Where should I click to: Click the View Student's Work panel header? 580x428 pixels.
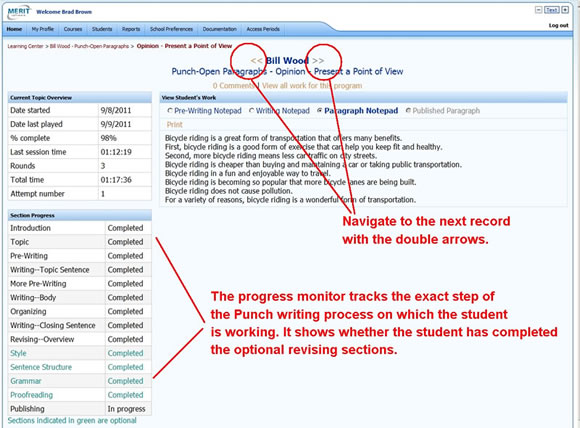(x=363, y=98)
